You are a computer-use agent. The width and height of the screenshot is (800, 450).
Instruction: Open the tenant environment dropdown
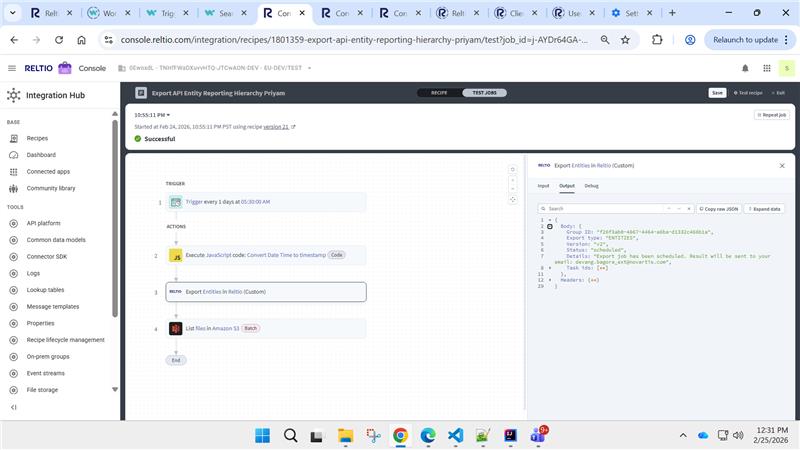pos(309,68)
